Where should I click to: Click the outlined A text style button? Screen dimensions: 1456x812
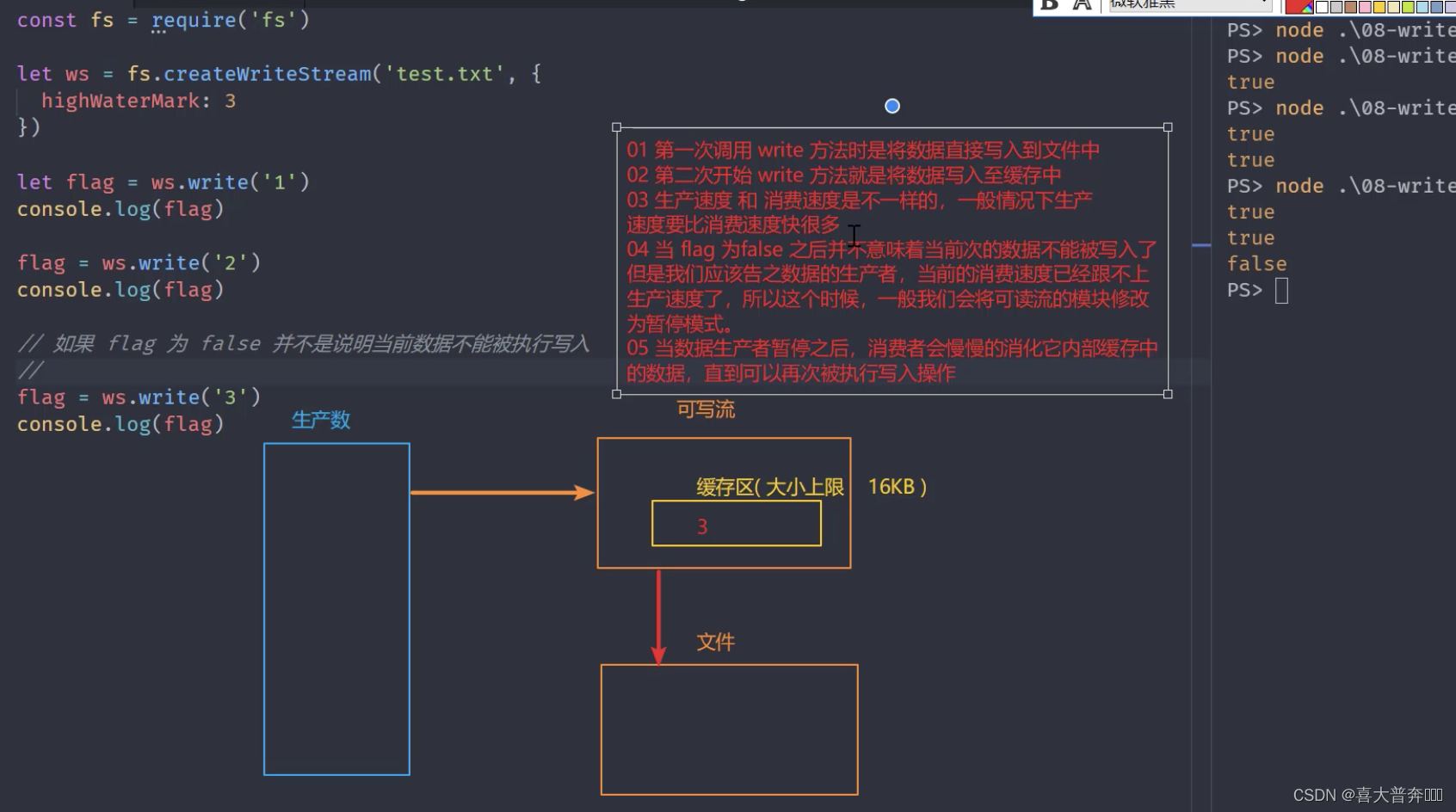click(x=1083, y=4)
